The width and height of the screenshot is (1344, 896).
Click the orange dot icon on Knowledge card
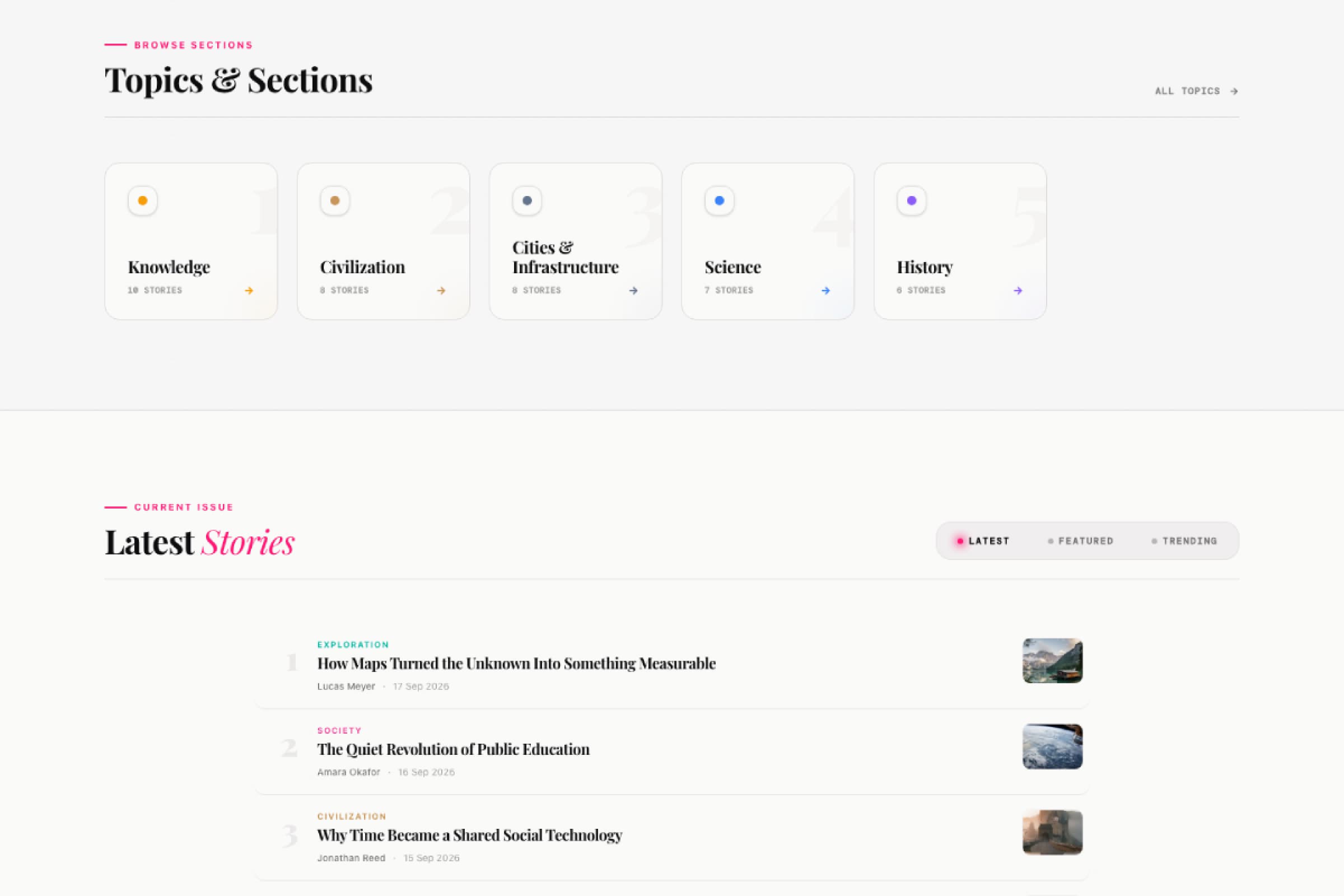[142, 200]
